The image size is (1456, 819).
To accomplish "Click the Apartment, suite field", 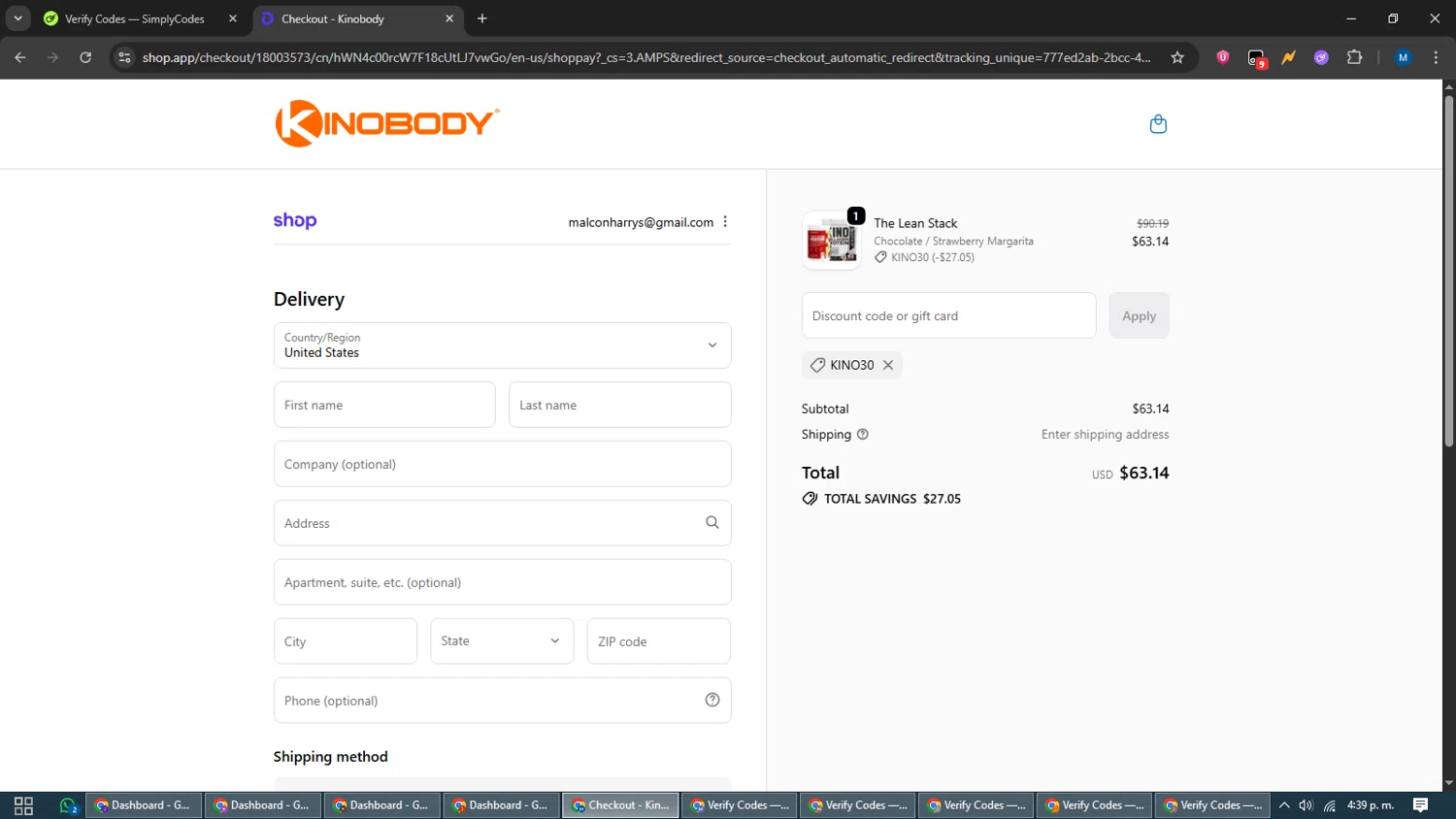I will [502, 582].
